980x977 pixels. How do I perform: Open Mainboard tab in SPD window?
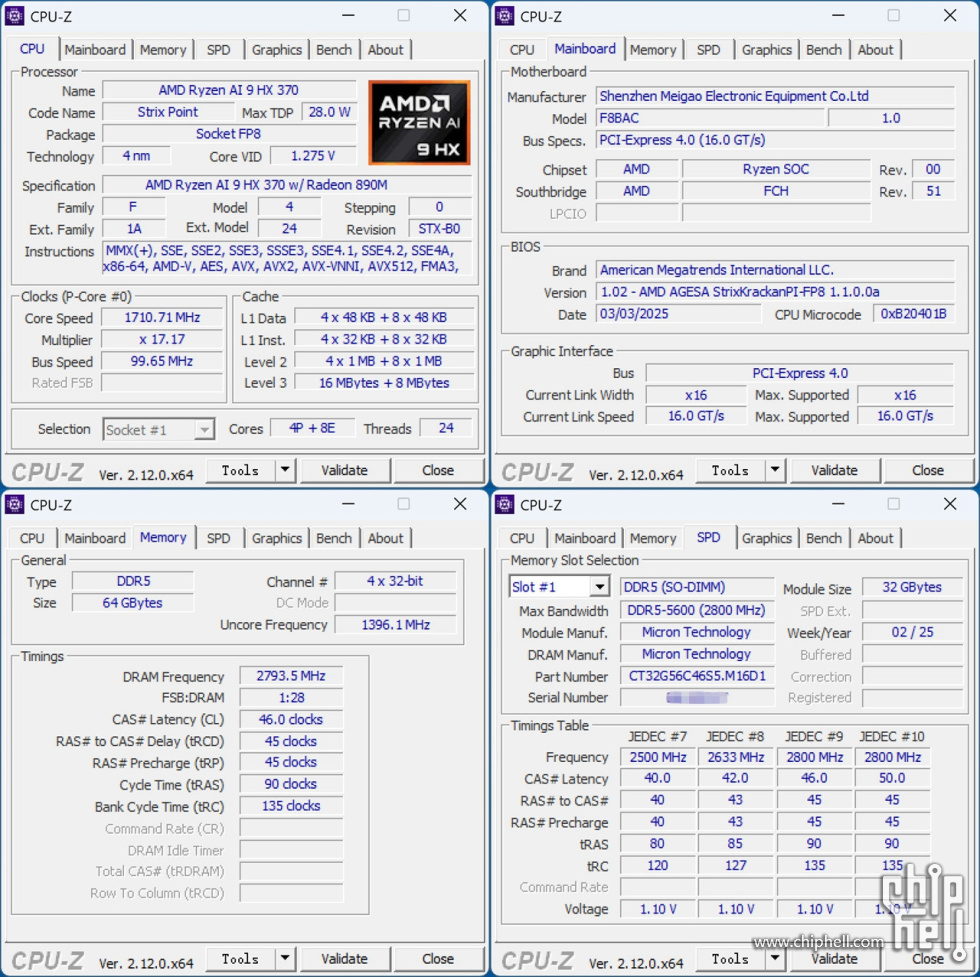point(585,538)
